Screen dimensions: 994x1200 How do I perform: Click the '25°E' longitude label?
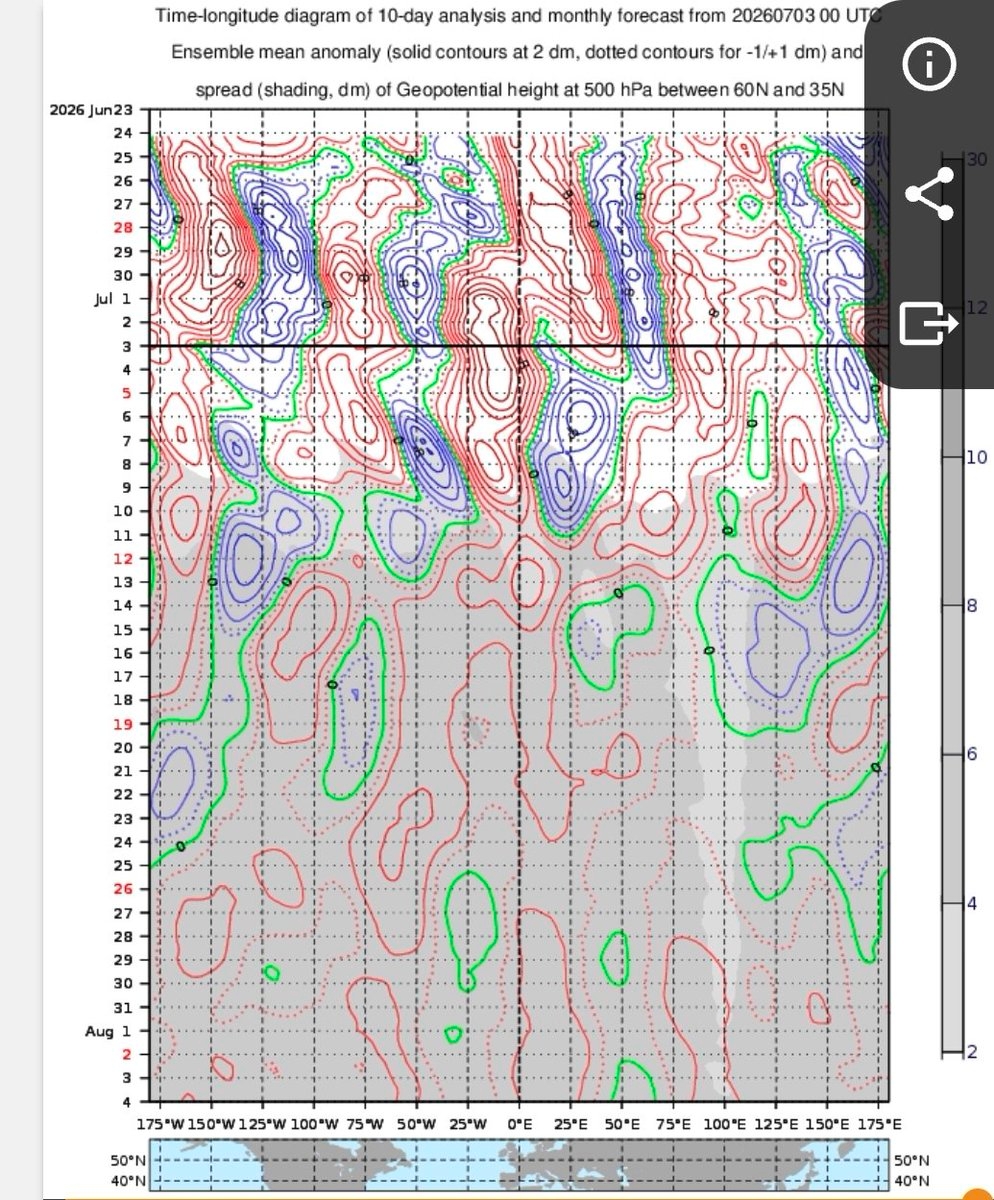point(570,1123)
